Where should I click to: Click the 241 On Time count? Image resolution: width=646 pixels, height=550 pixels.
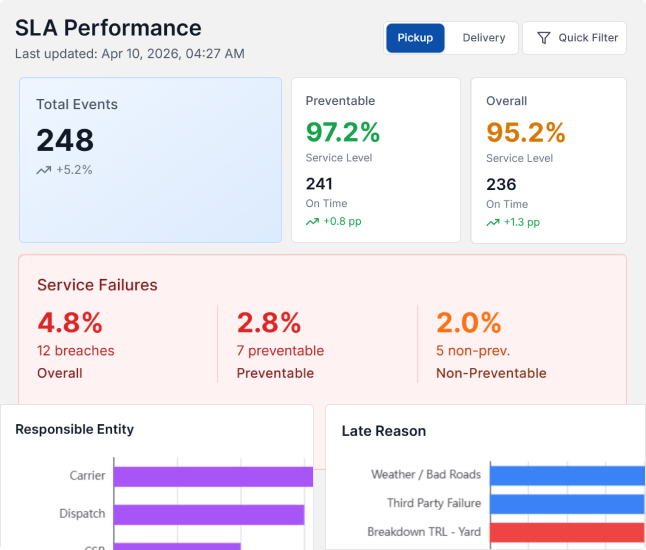(319, 184)
